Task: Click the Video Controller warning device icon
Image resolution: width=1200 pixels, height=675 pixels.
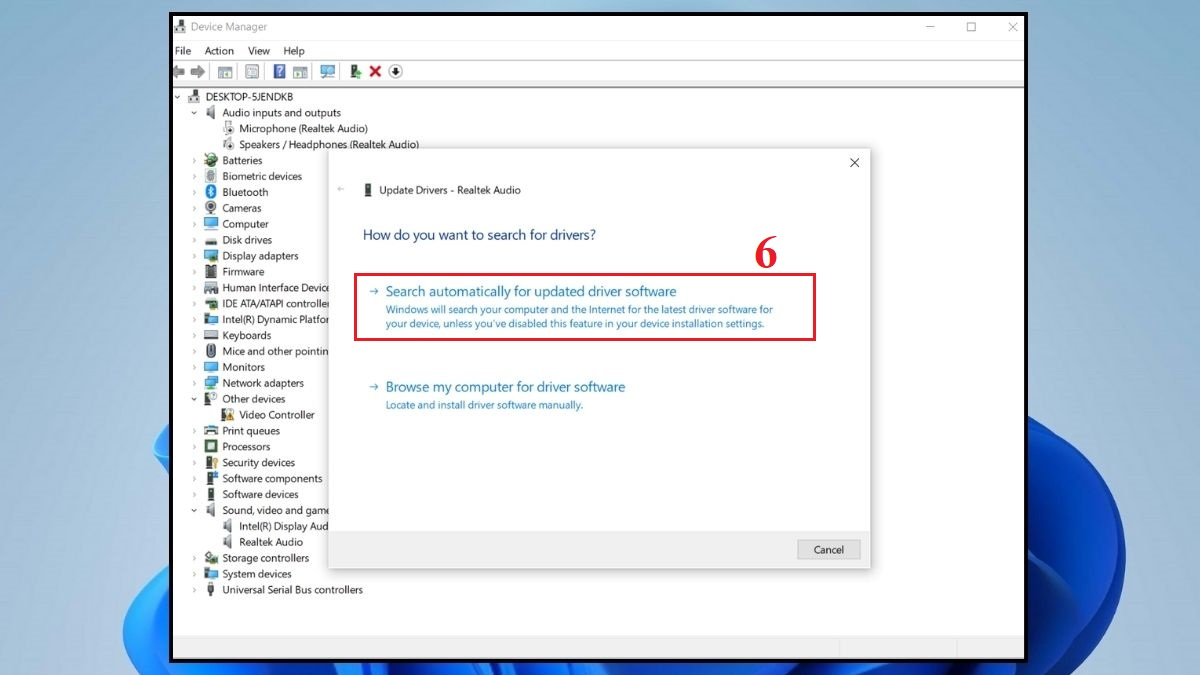Action: click(x=228, y=414)
